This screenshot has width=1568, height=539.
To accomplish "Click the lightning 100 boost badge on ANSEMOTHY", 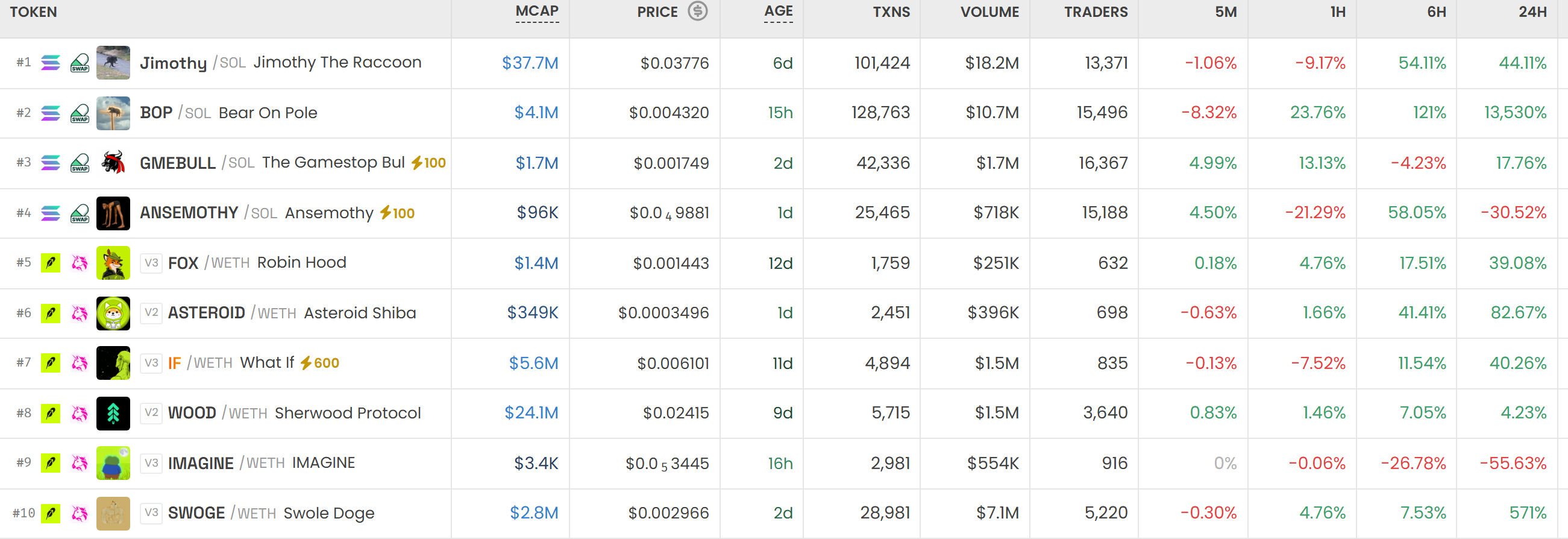I will coord(398,213).
